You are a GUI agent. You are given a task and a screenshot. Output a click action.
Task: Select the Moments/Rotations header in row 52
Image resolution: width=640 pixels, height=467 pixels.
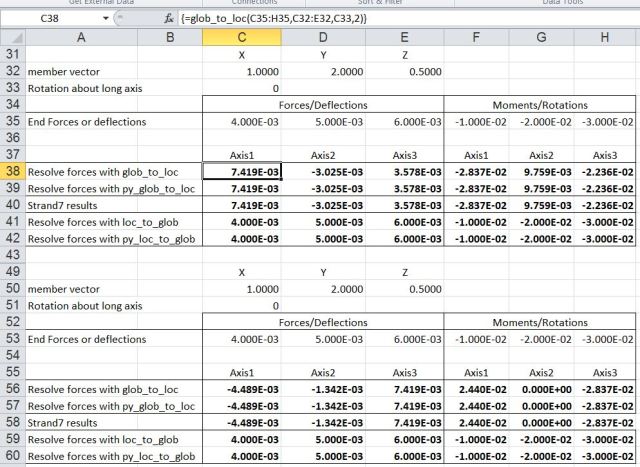(x=542, y=322)
